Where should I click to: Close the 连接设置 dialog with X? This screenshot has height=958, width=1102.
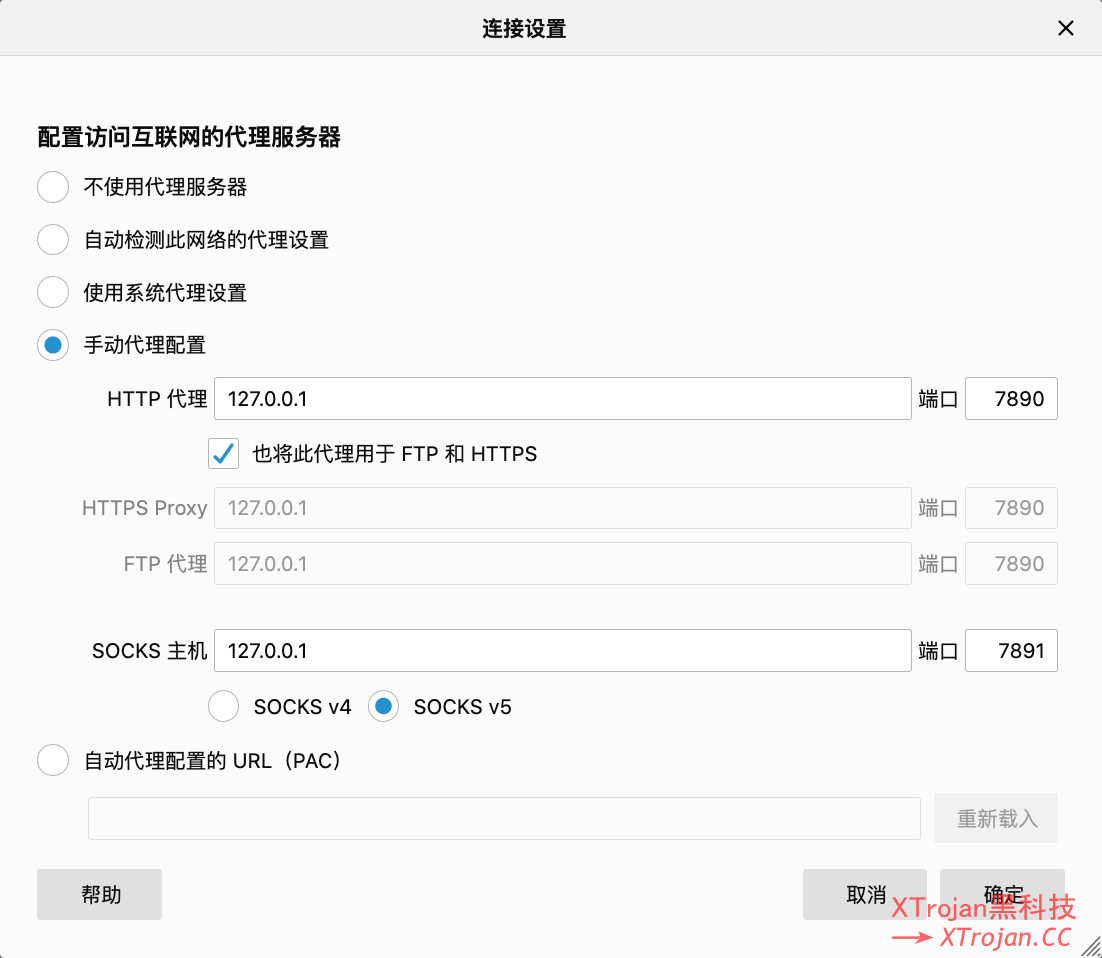(x=1065, y=28)
